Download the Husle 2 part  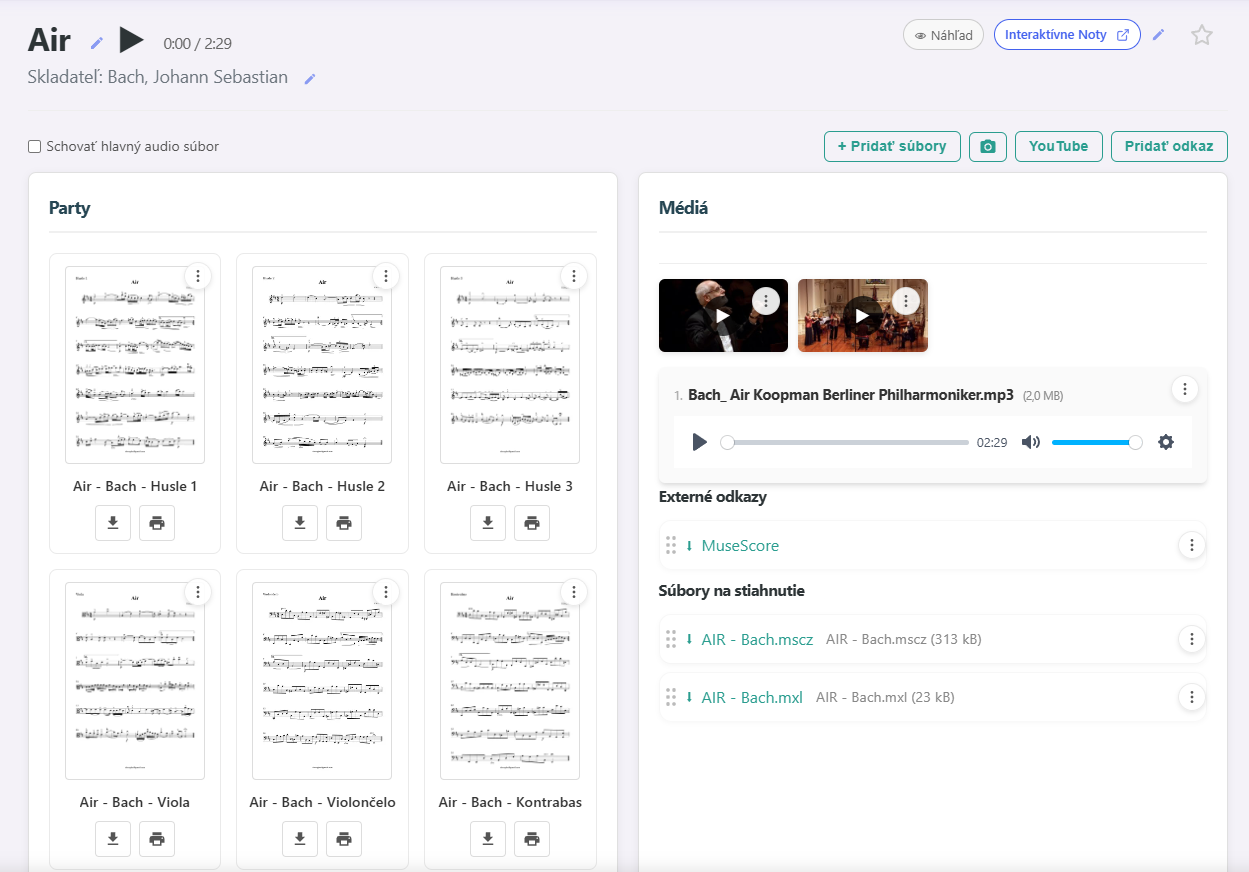300,523
